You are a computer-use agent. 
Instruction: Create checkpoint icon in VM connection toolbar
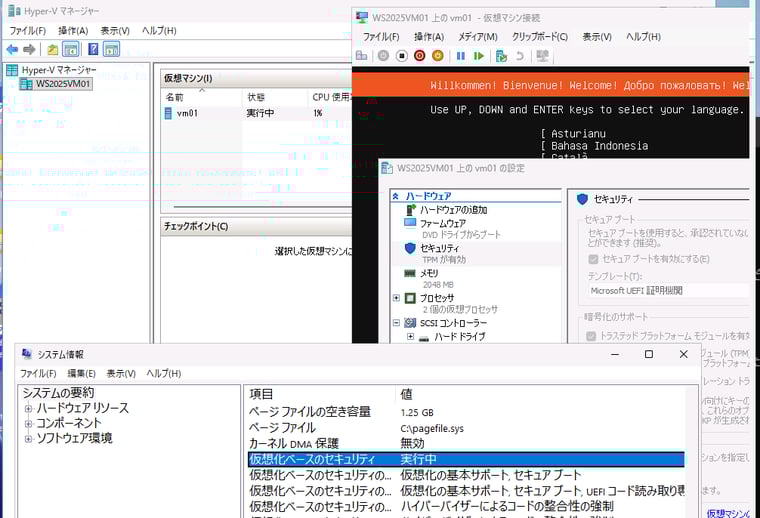coord(501,56)
